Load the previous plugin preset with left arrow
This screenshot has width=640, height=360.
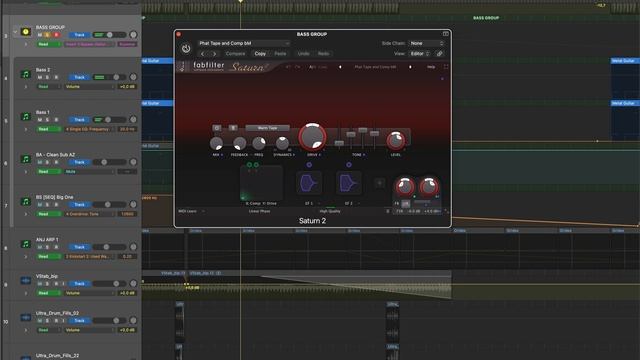click(202, 53)
